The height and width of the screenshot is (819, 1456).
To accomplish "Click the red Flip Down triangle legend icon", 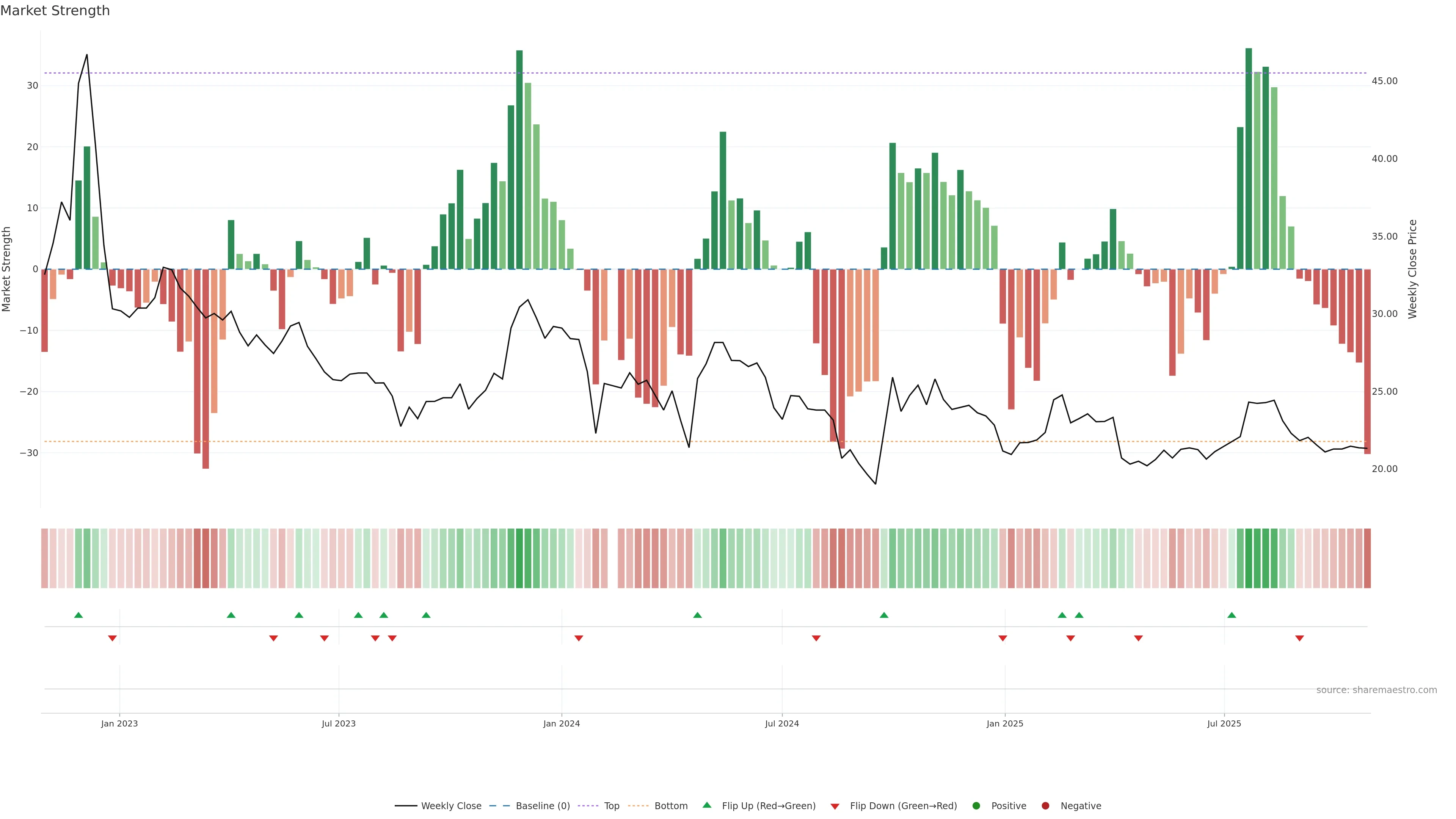I will tap(835, 806).
